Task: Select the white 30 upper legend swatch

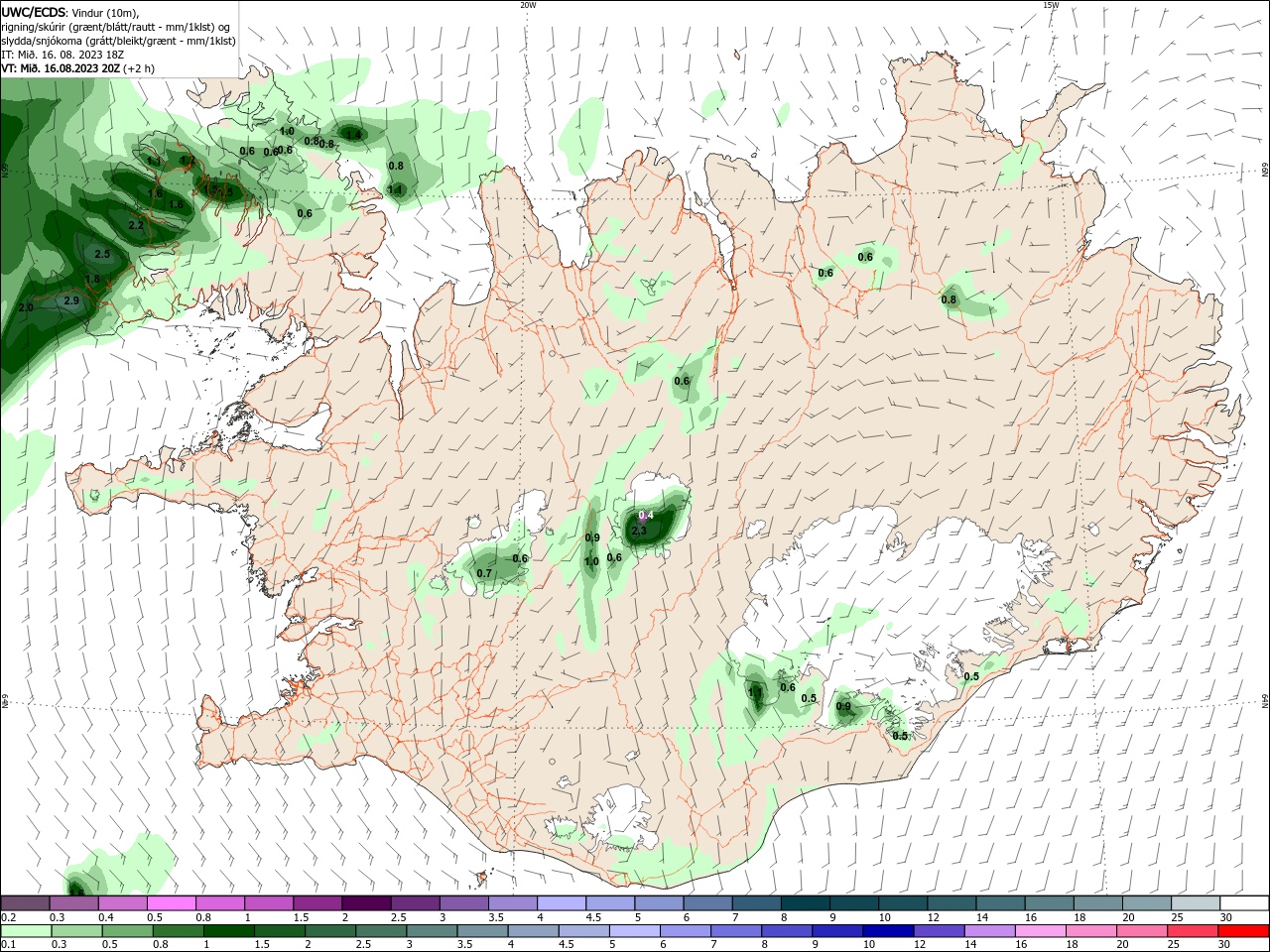Action: [1244, 903]
